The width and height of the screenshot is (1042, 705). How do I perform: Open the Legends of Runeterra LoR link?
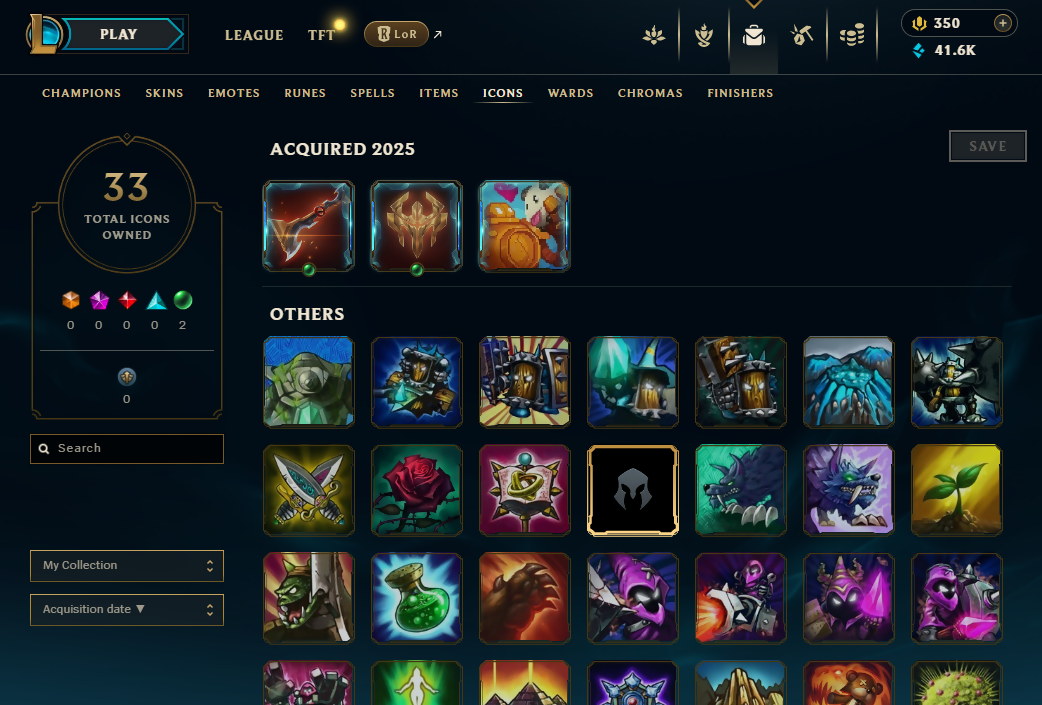[396, 34]
